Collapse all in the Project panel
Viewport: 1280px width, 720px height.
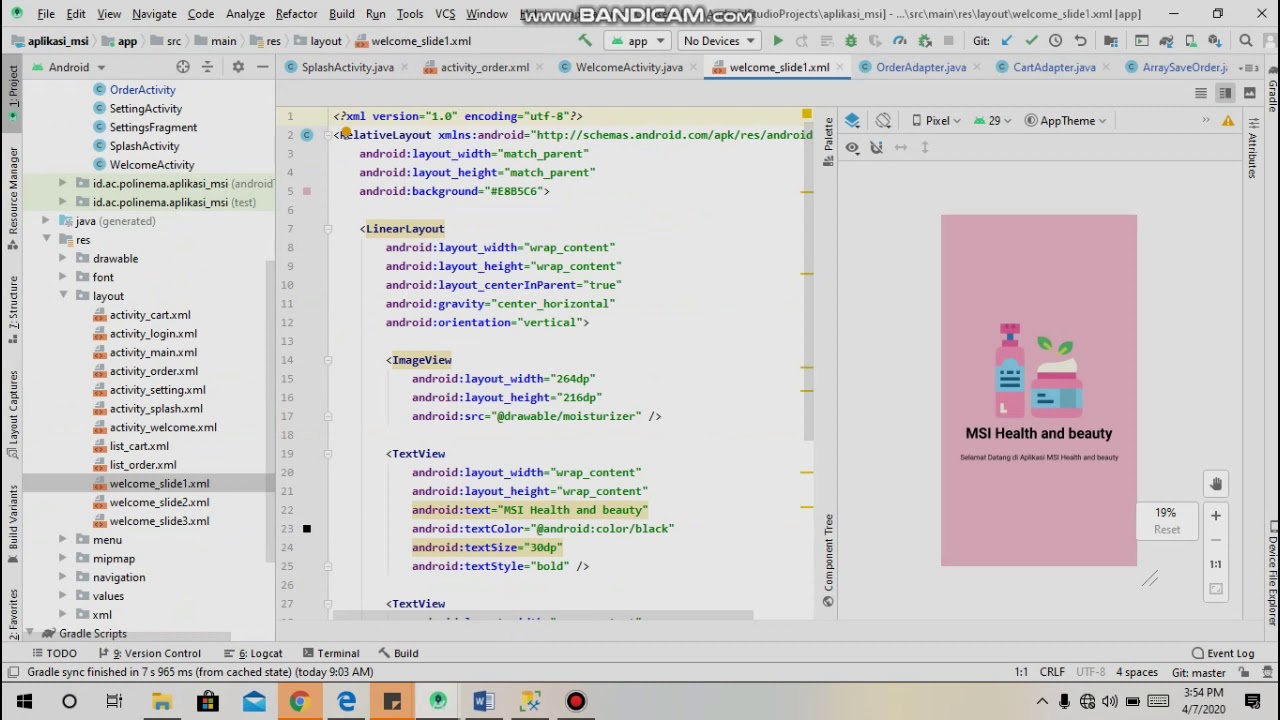coord(208,67)
